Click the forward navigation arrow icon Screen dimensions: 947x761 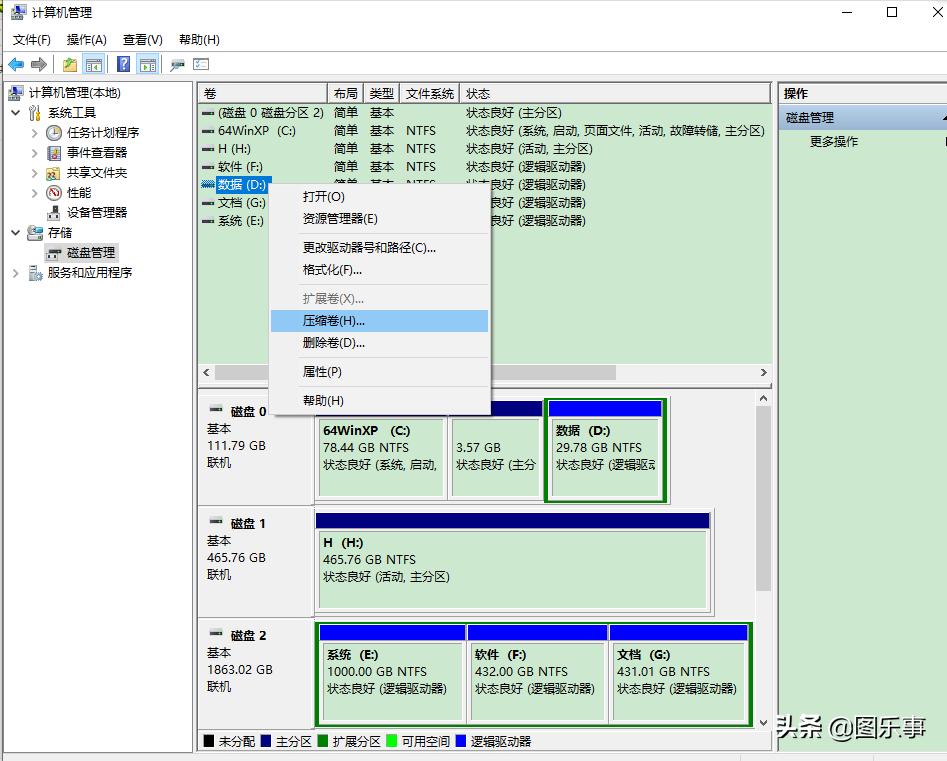pos(37,62)
